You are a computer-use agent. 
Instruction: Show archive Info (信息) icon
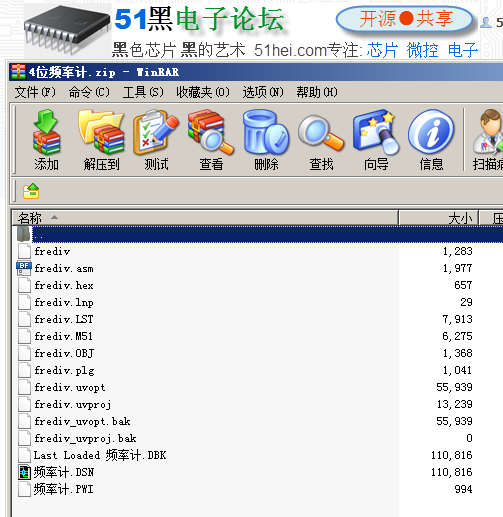click(431, 132)
